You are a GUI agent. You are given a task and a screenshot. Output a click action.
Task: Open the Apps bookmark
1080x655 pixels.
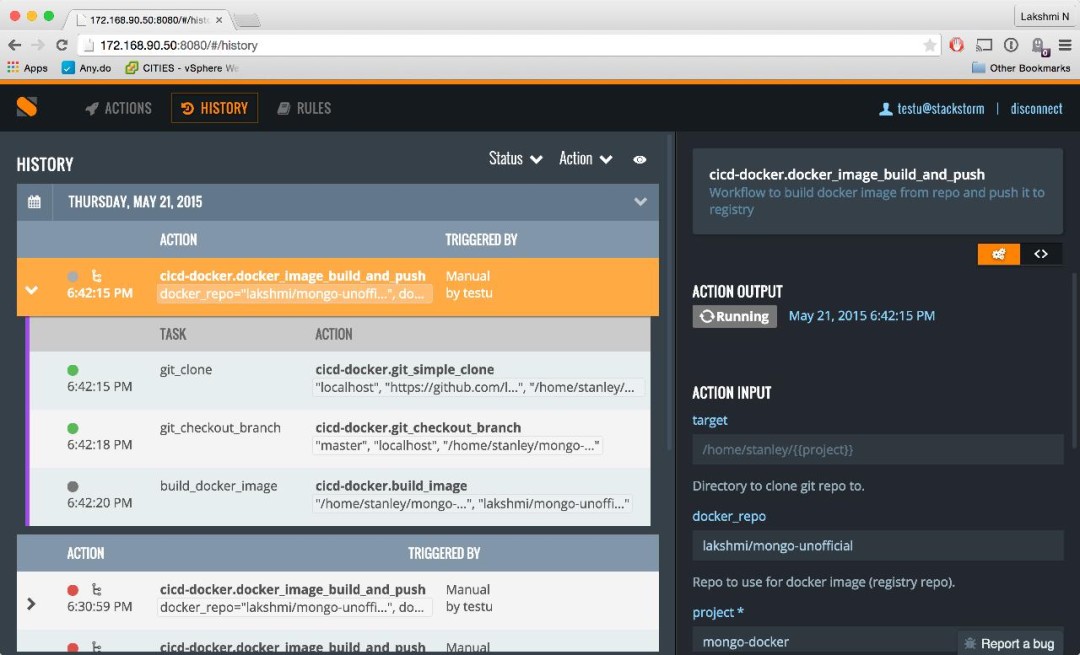click(28, 67)
